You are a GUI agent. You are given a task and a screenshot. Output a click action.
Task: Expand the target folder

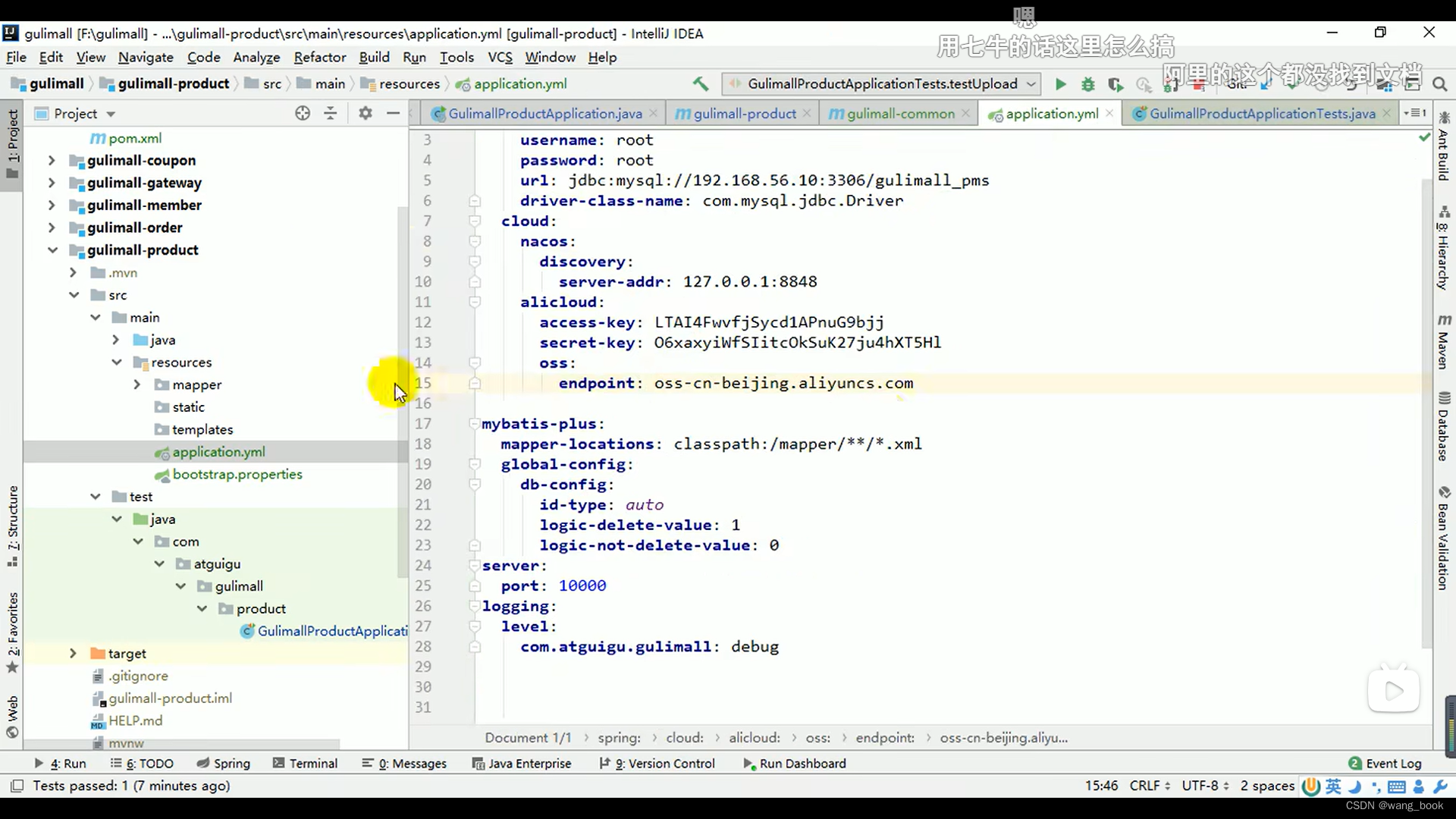click(73, 654)
